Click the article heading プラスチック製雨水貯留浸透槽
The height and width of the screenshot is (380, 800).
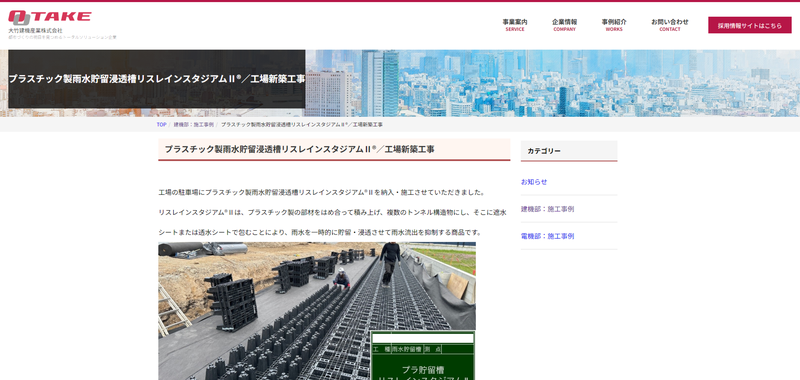[x=299, y=149]
